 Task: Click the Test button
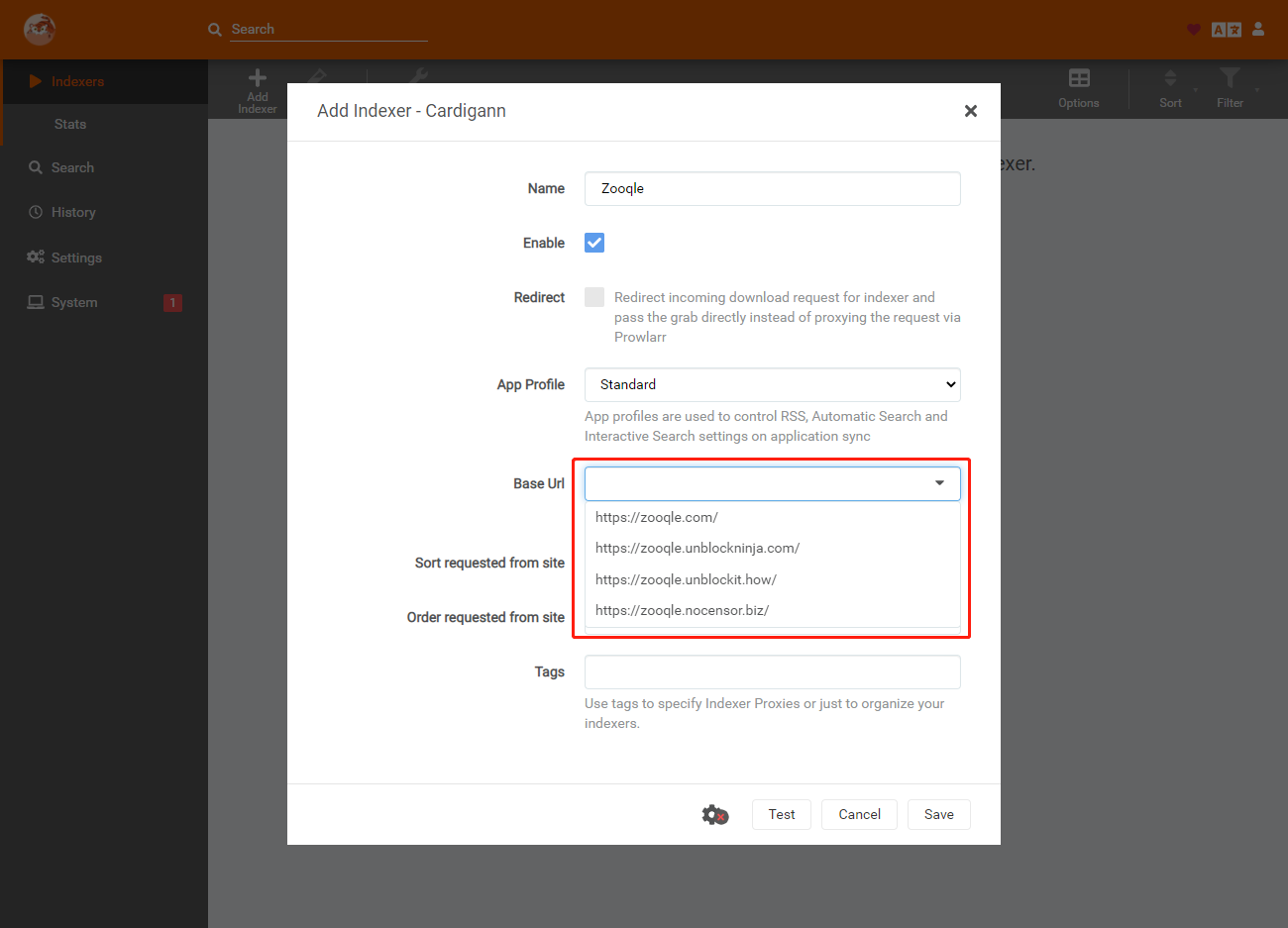tap(782, 814)
